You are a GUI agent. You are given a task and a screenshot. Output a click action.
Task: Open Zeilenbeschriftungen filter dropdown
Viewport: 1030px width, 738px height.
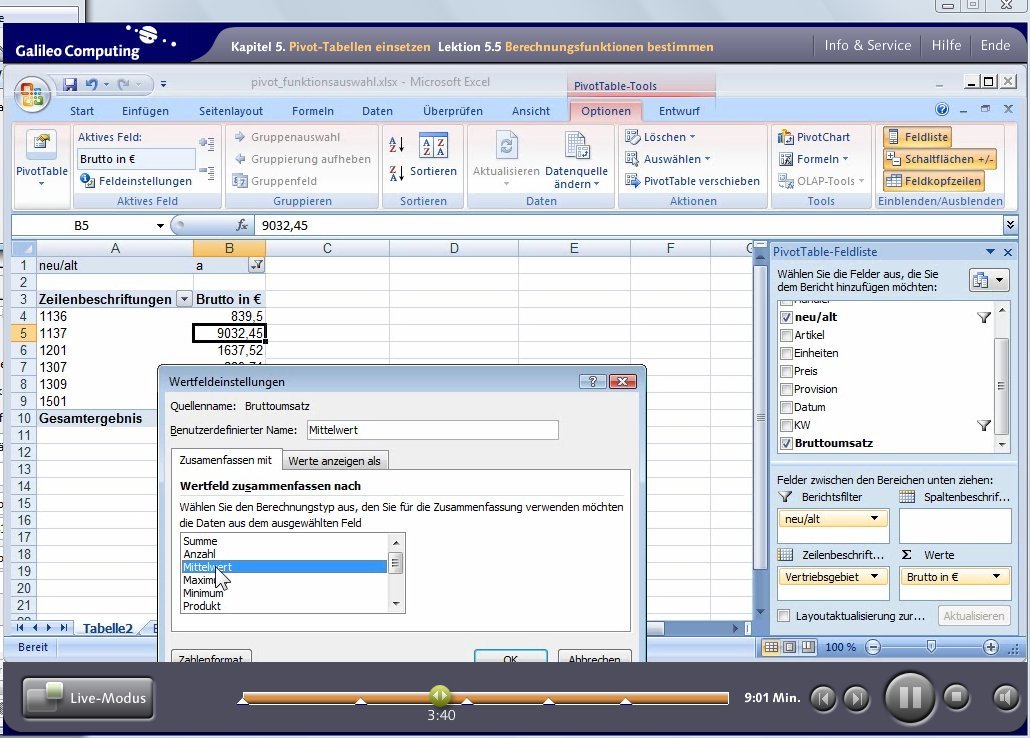(x=184, y=300)
